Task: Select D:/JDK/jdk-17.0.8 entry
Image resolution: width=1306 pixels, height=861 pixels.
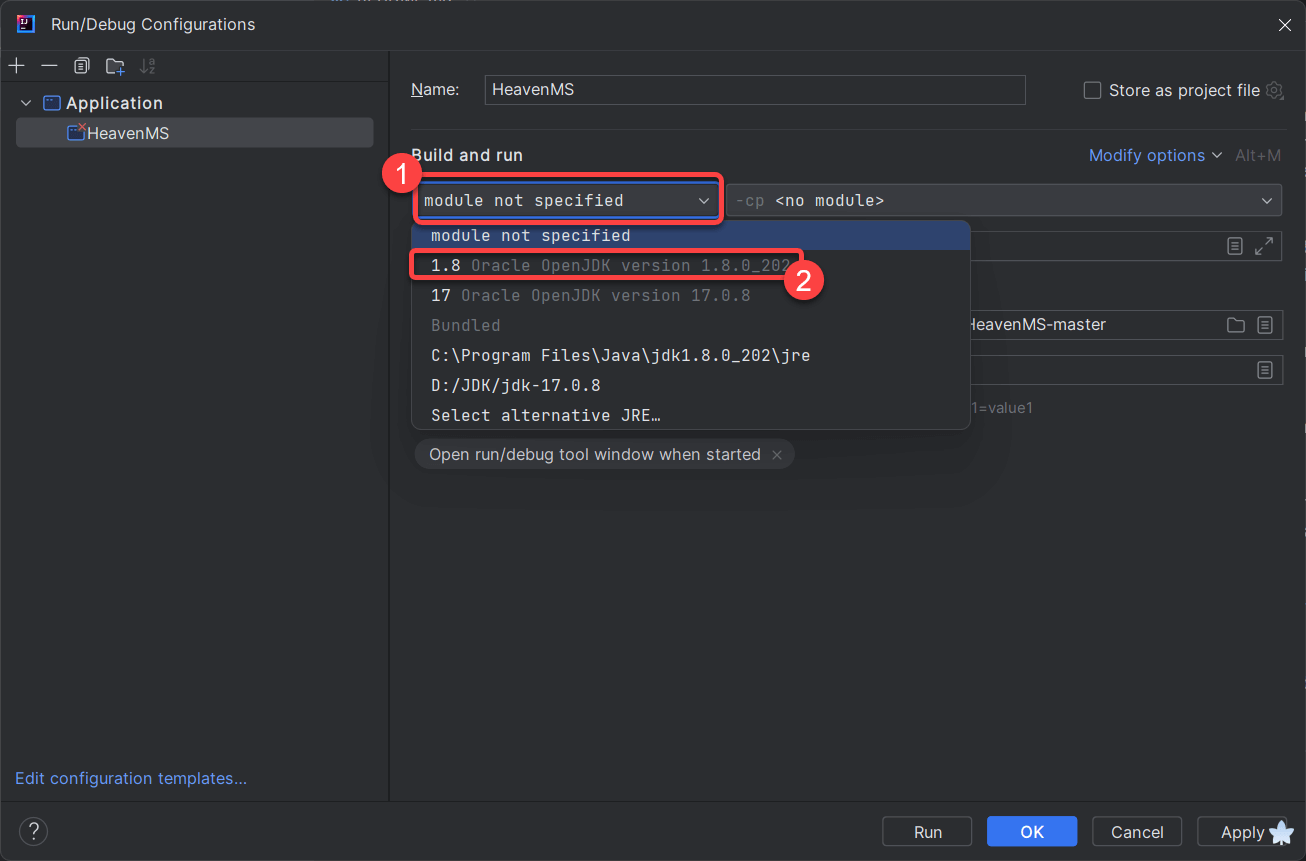Action: pos(690,385)
